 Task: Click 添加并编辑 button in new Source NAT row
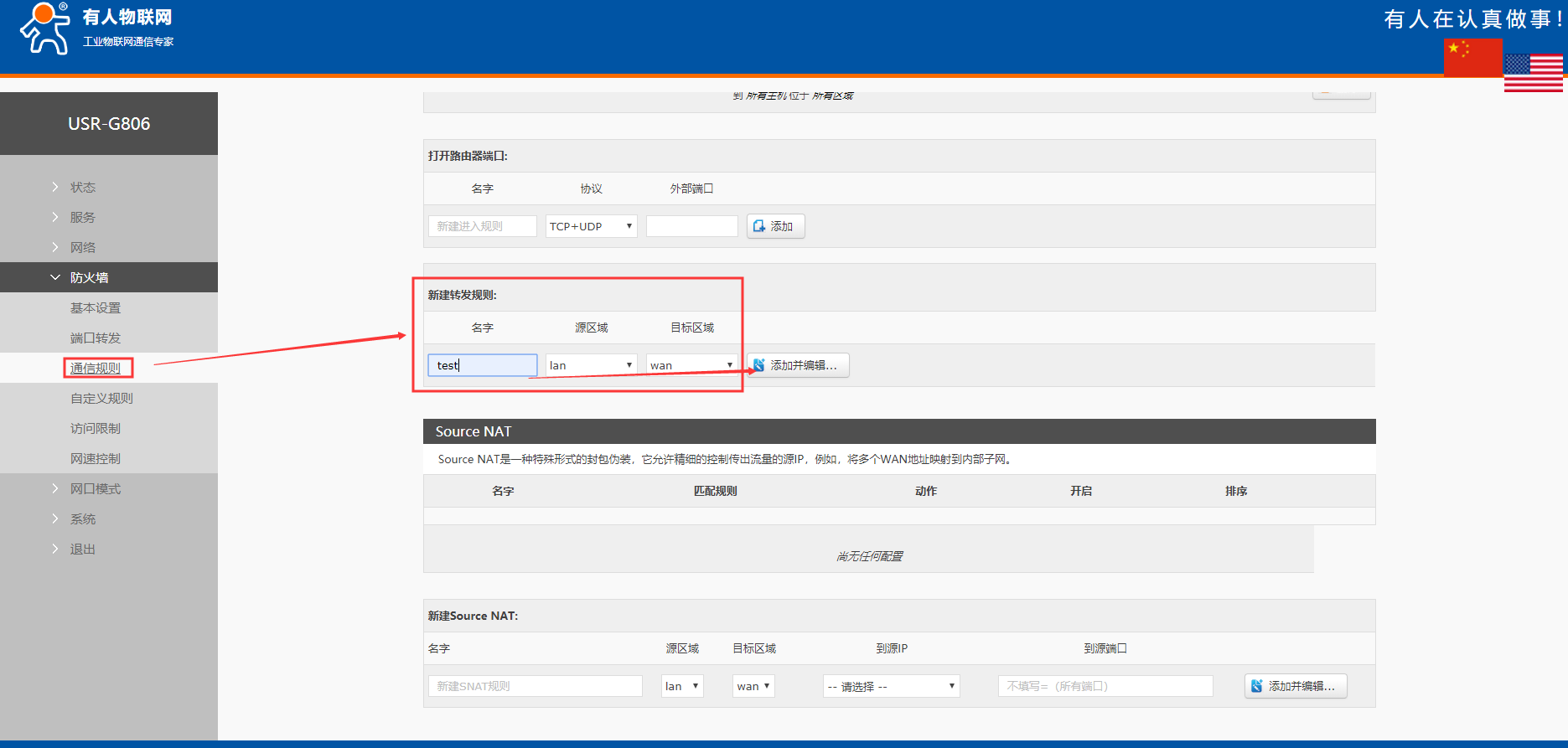click(1295, 686)
